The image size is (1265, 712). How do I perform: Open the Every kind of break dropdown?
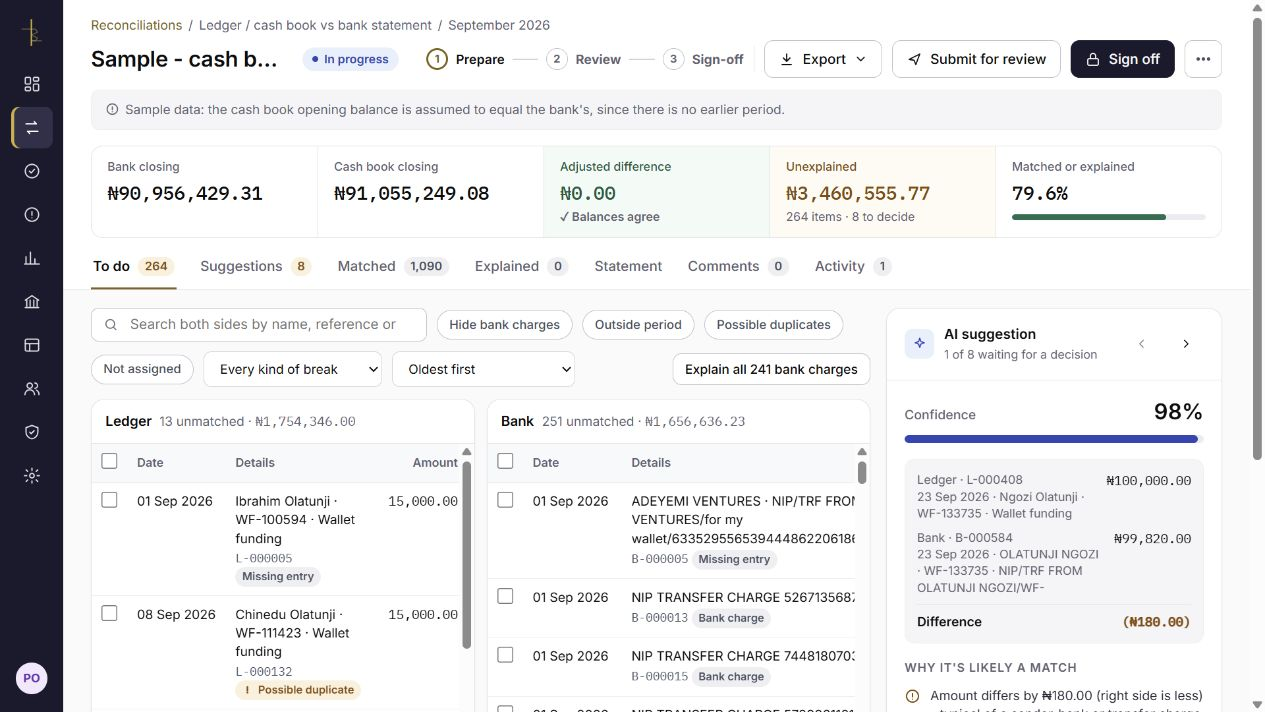(x=293, y=369)
